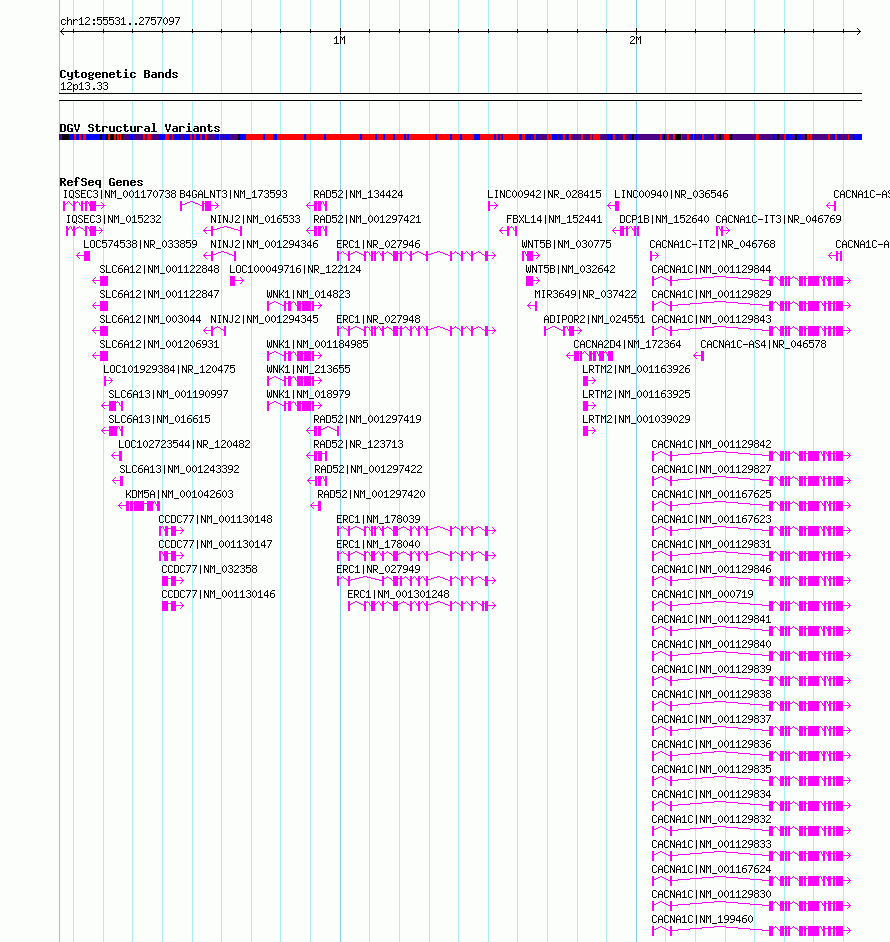Screen dimensions: 890x942
Task: Open the Cytogenetic Bands track title
Action: [x=118, y=74]
